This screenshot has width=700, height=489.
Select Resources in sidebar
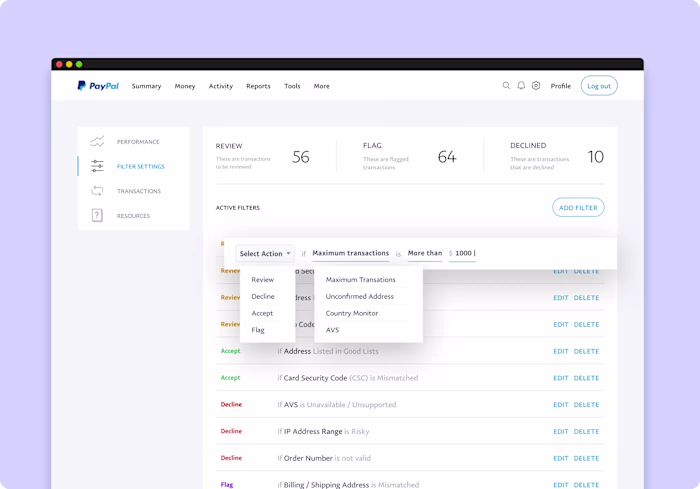click(133, 216)
